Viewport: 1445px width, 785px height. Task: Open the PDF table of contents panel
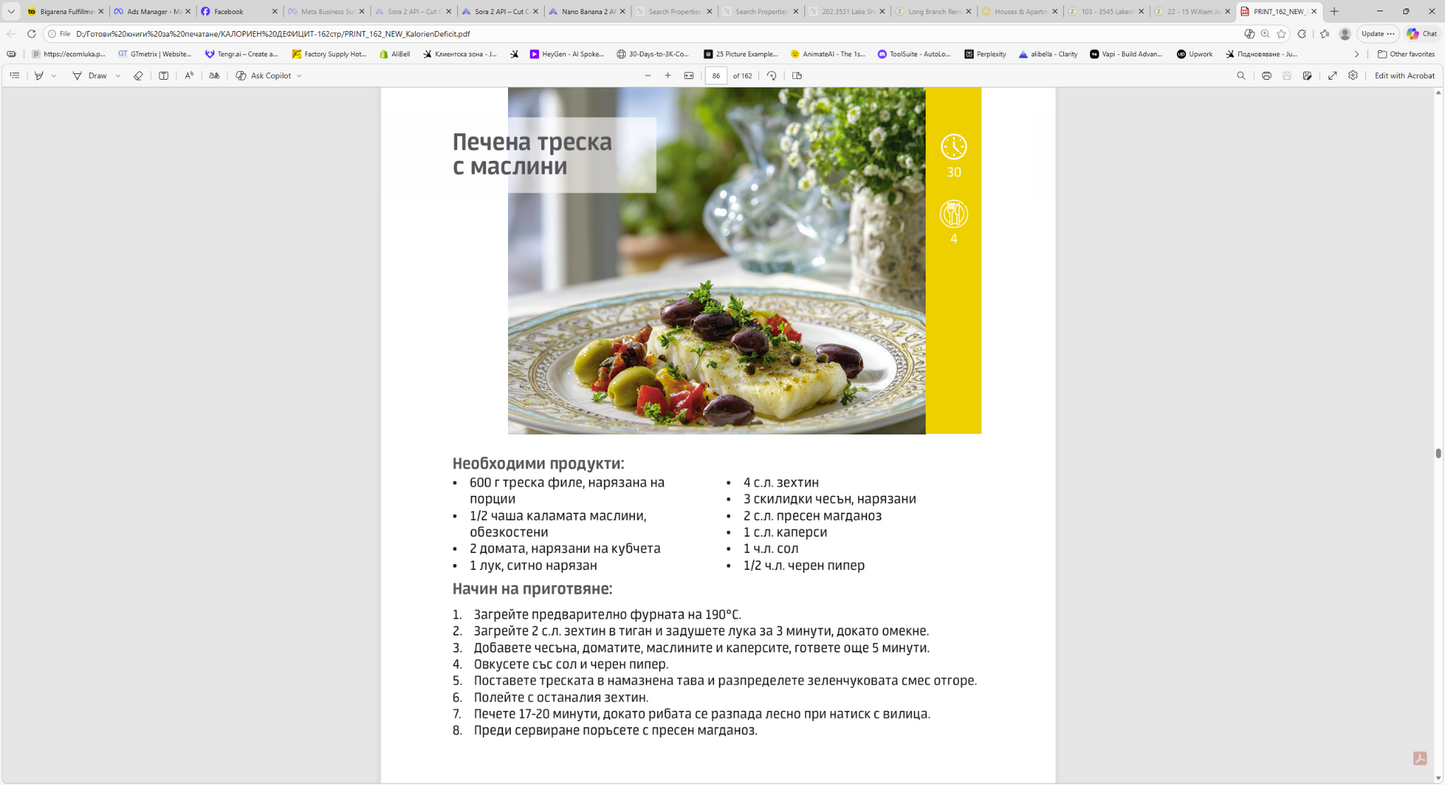[x=15, y=76]
